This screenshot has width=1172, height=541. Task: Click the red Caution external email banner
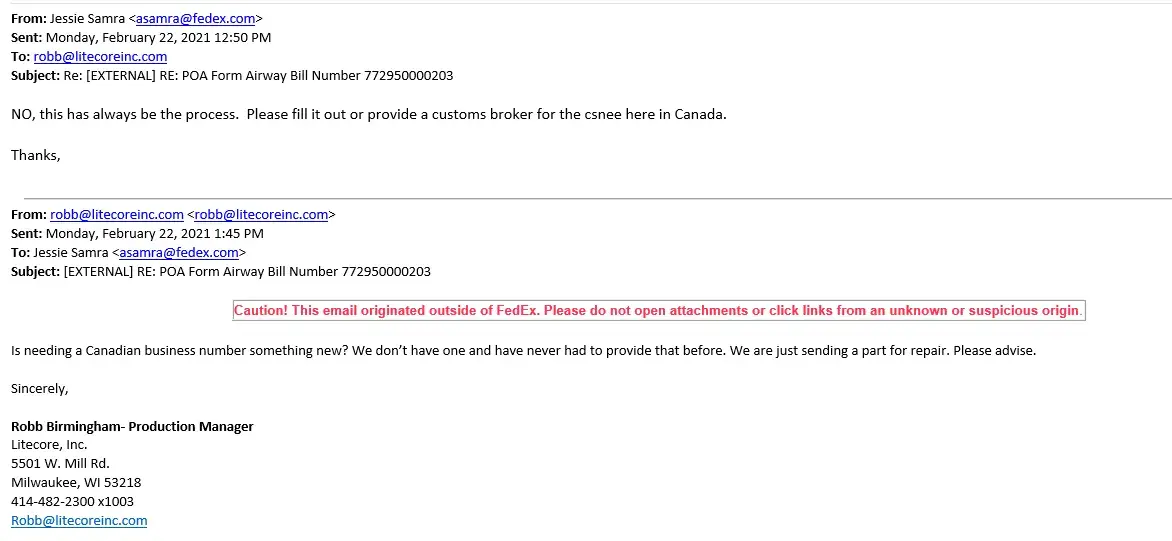(658, 311)
